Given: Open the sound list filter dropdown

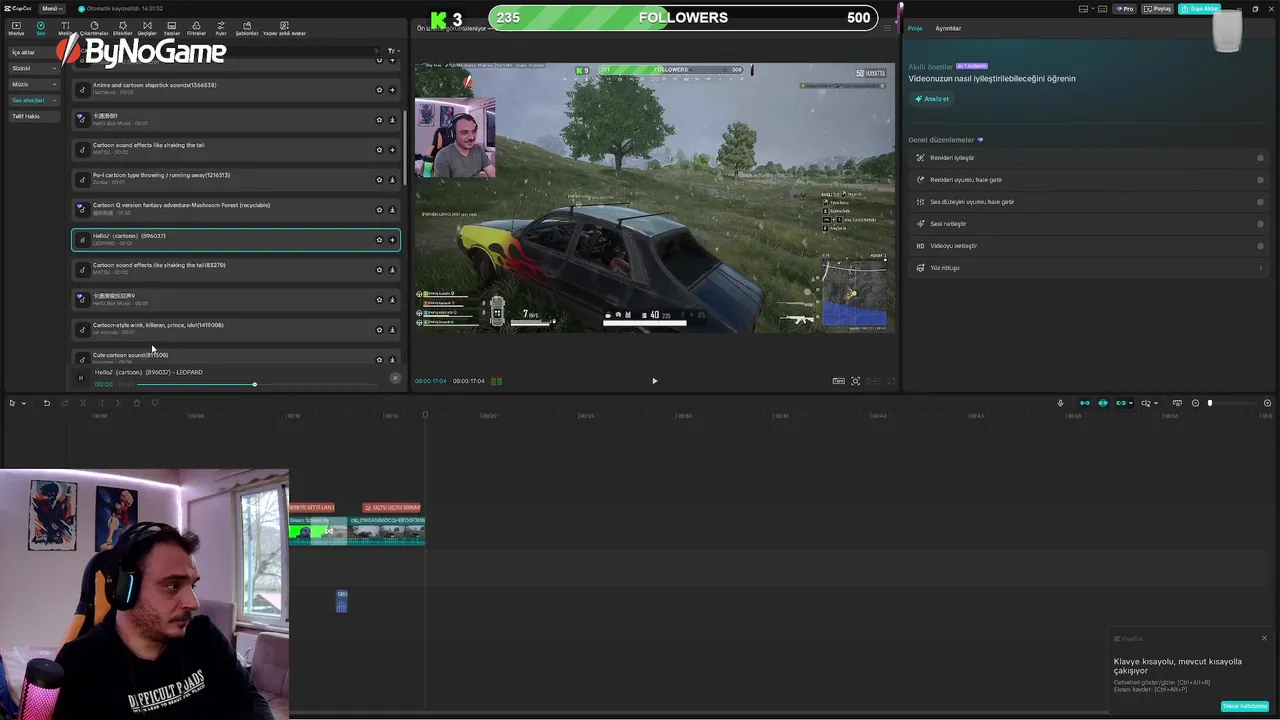Looking at the screenshot, I should (x=393, y=51).
